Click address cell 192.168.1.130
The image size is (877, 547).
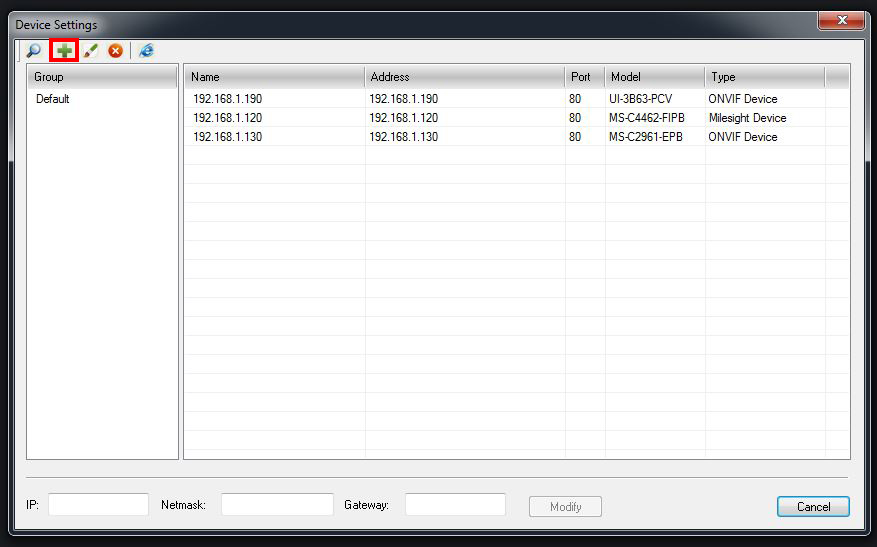click(403, 137)
